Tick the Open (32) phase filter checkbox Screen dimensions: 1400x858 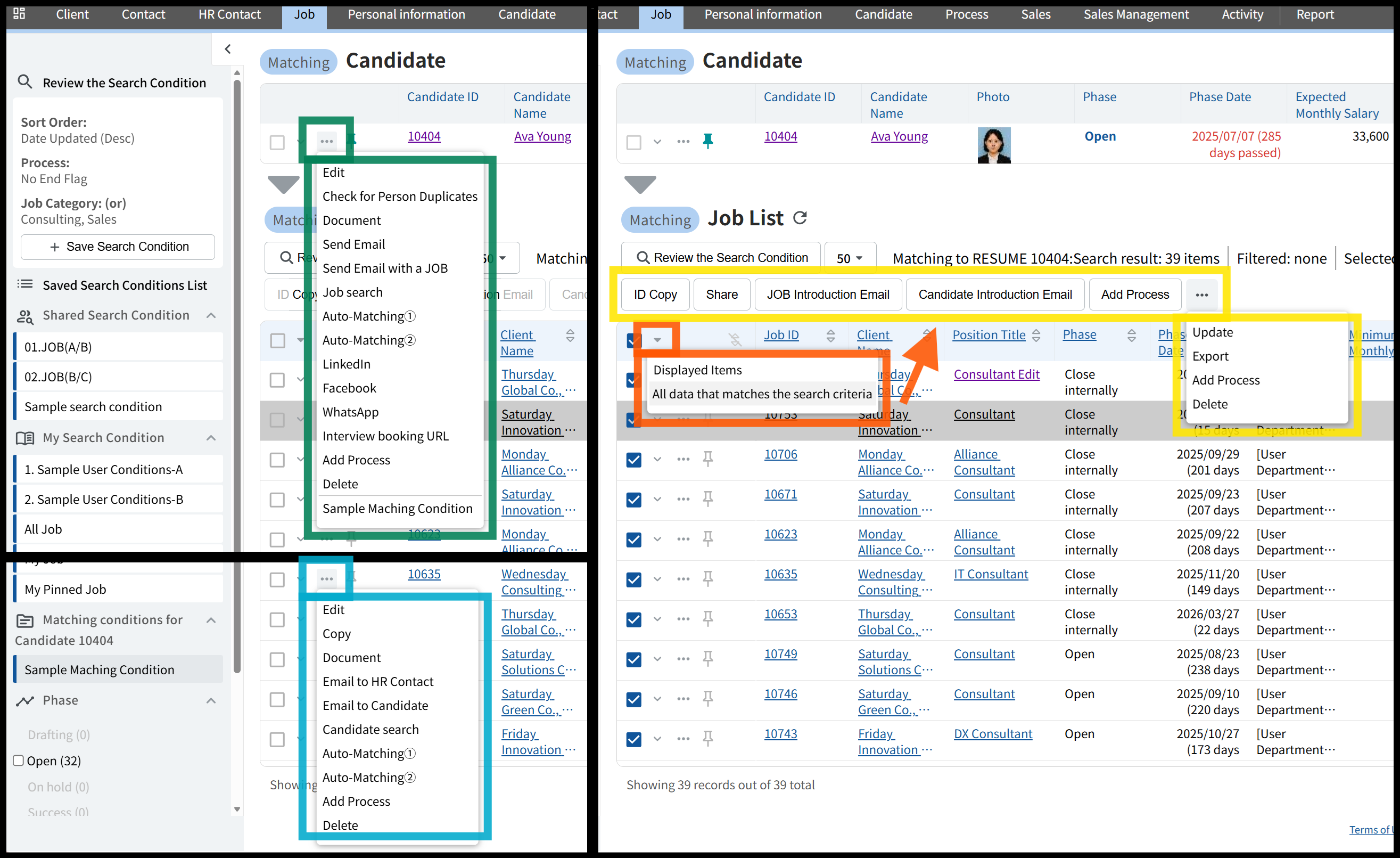point(18,760)
